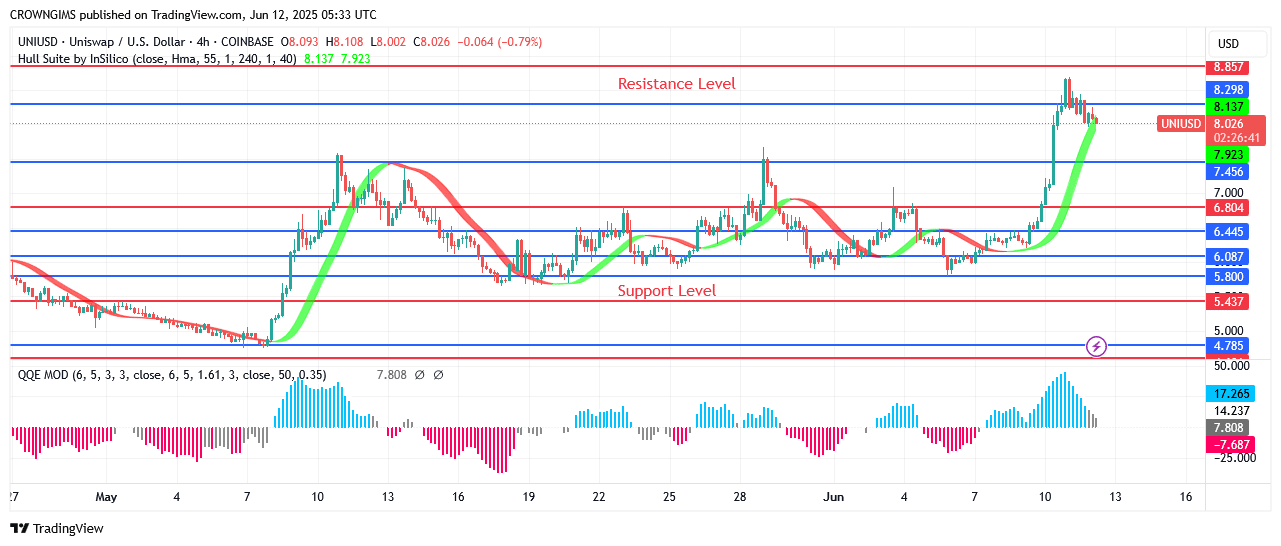Click the second Ø symbol in the QQE MOD legend
The width and height of the screenshot is (1281, 546).
pos(438,375)
